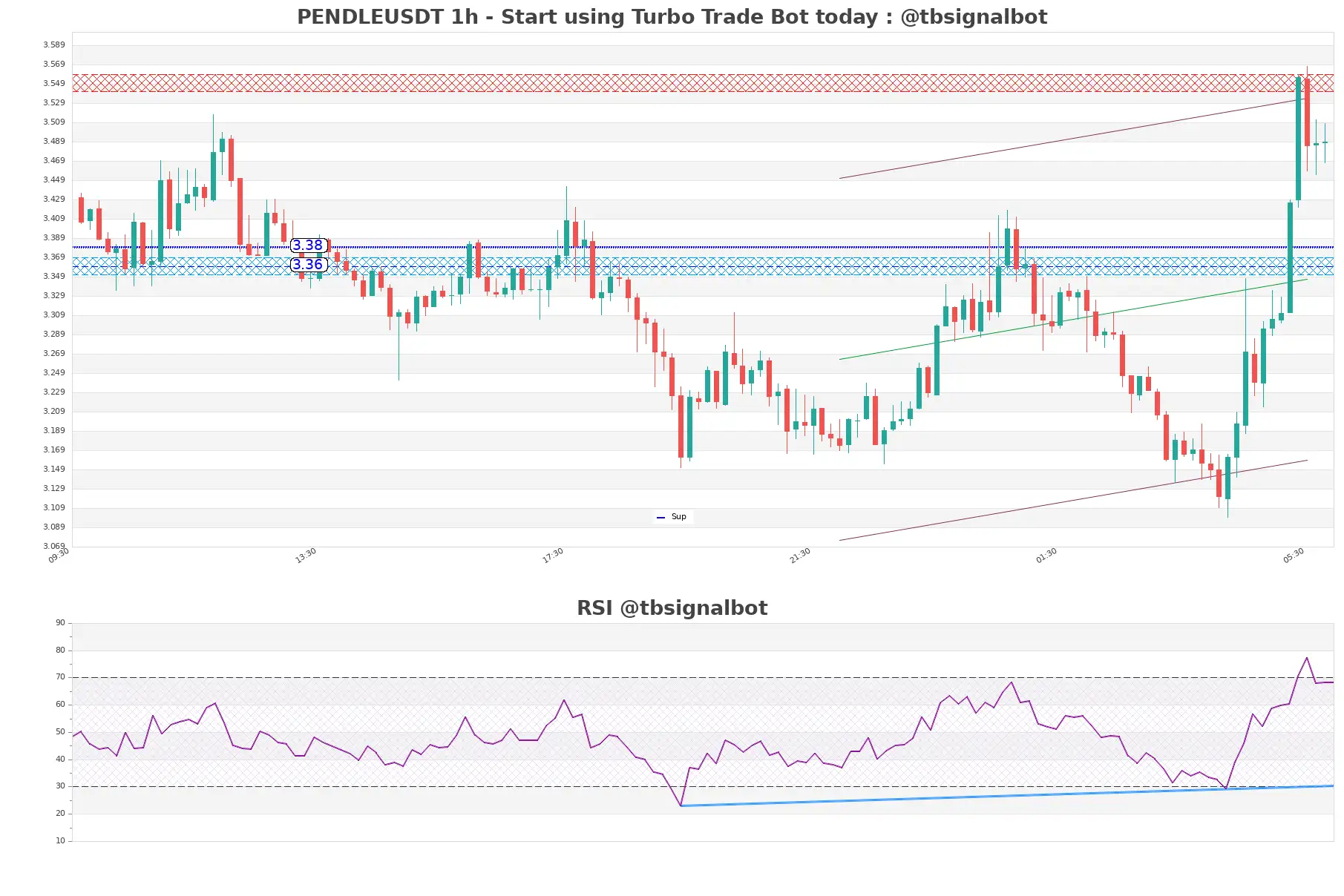This screenshot has height=896, width=1344.
Task: Click the 09:30 time axis label
Action: [59, 556]
